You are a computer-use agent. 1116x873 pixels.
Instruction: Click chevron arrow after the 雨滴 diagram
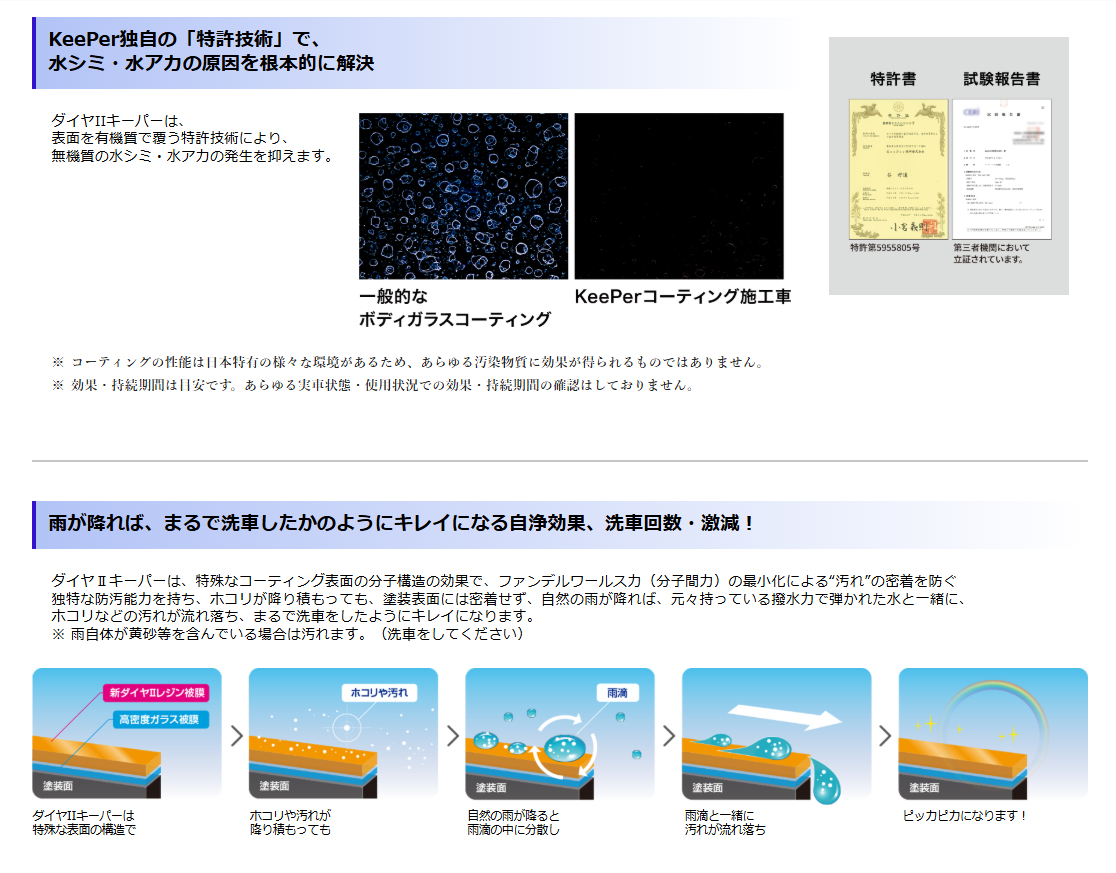pyautogui.click(x=669, y=736)
